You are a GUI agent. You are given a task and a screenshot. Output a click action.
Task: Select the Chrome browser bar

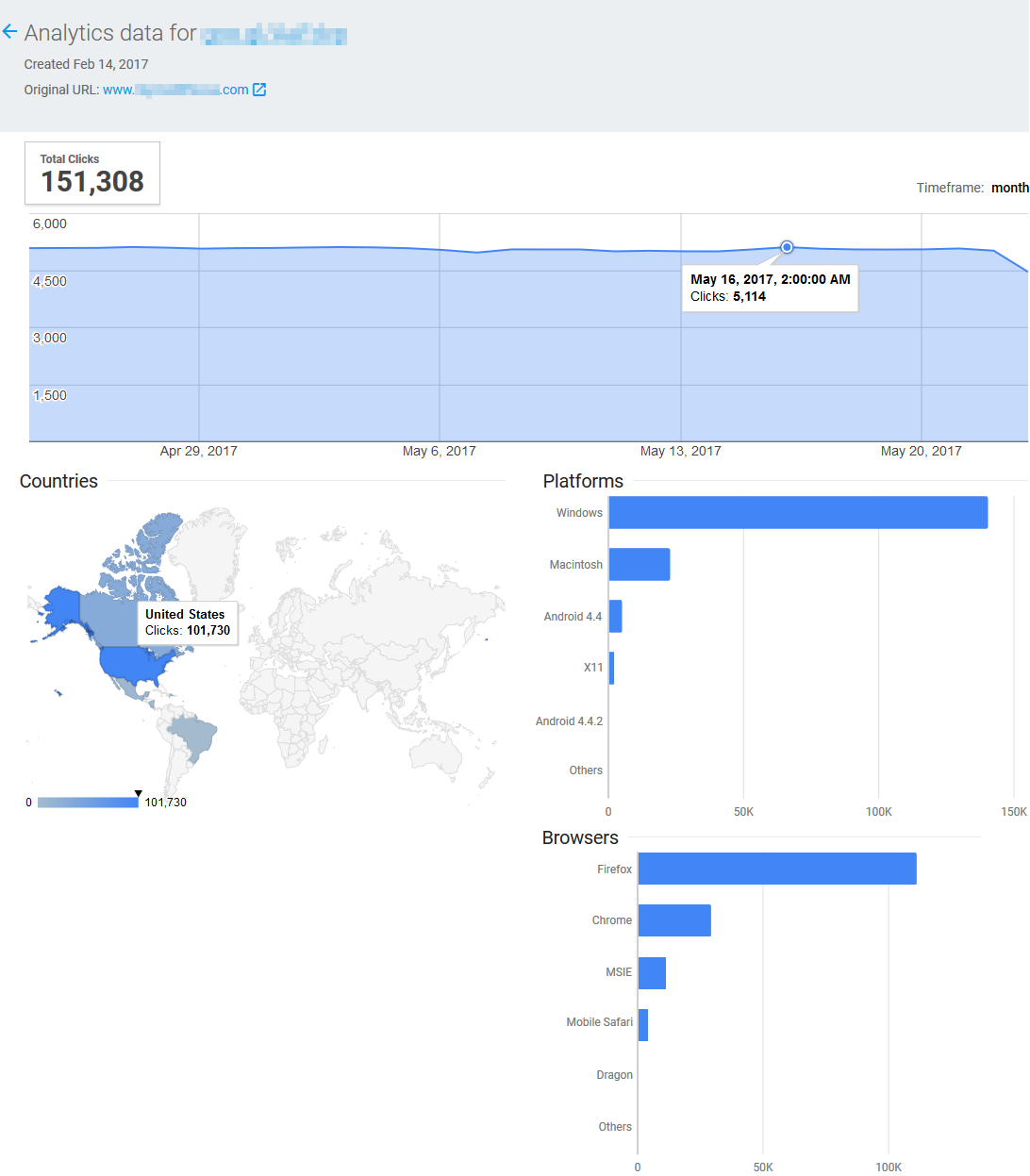pyautogui.click(x=674, y=920)
